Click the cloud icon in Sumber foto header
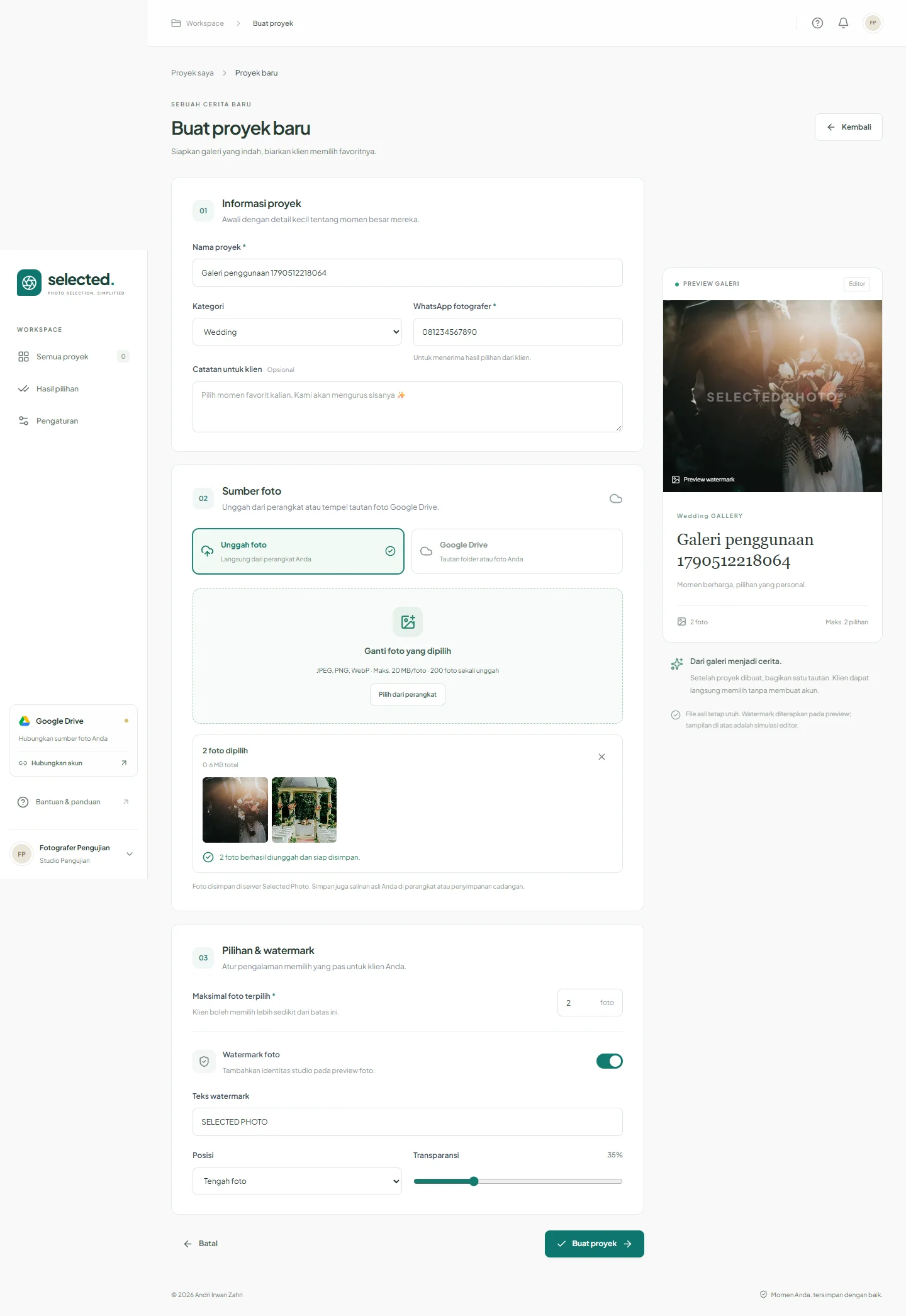906x1316 pixels. click(616, 498)
